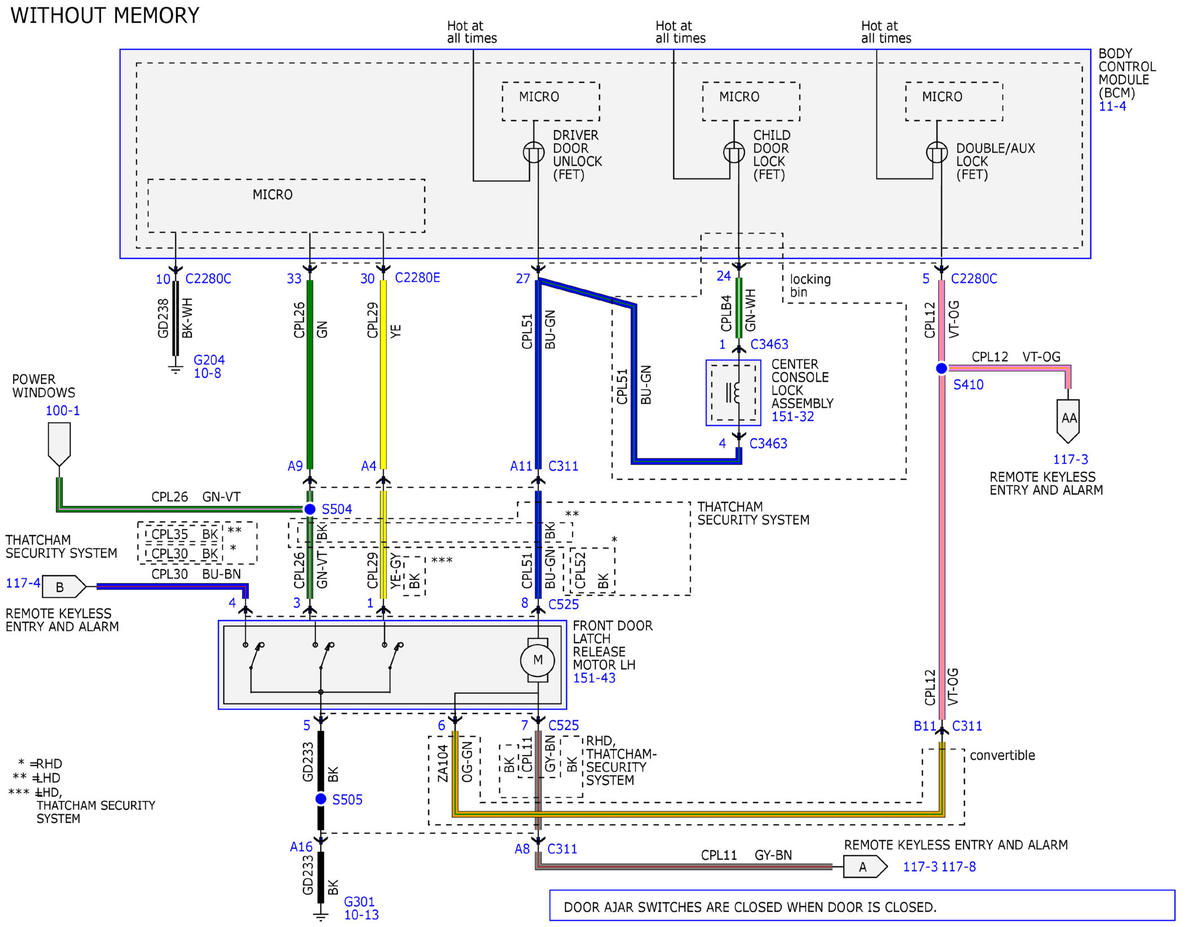Viewport: 1200px width, 927px height.
Task: Click the "locking bin" label
Action: [810, 286]
